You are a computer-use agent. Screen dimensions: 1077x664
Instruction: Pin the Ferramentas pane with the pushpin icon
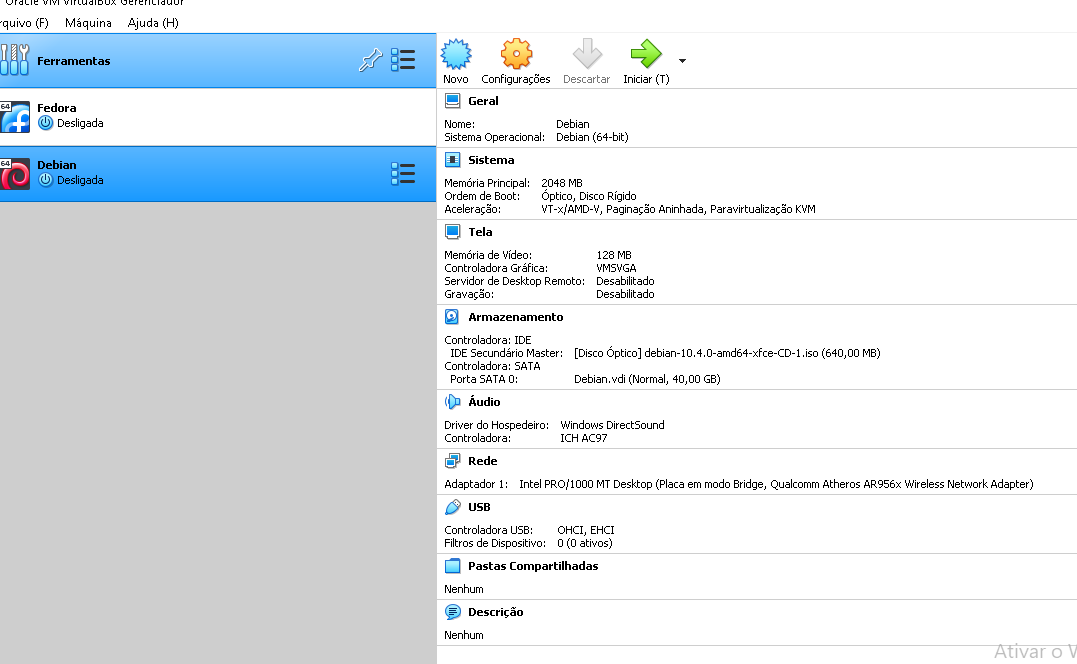coord(370,60)
